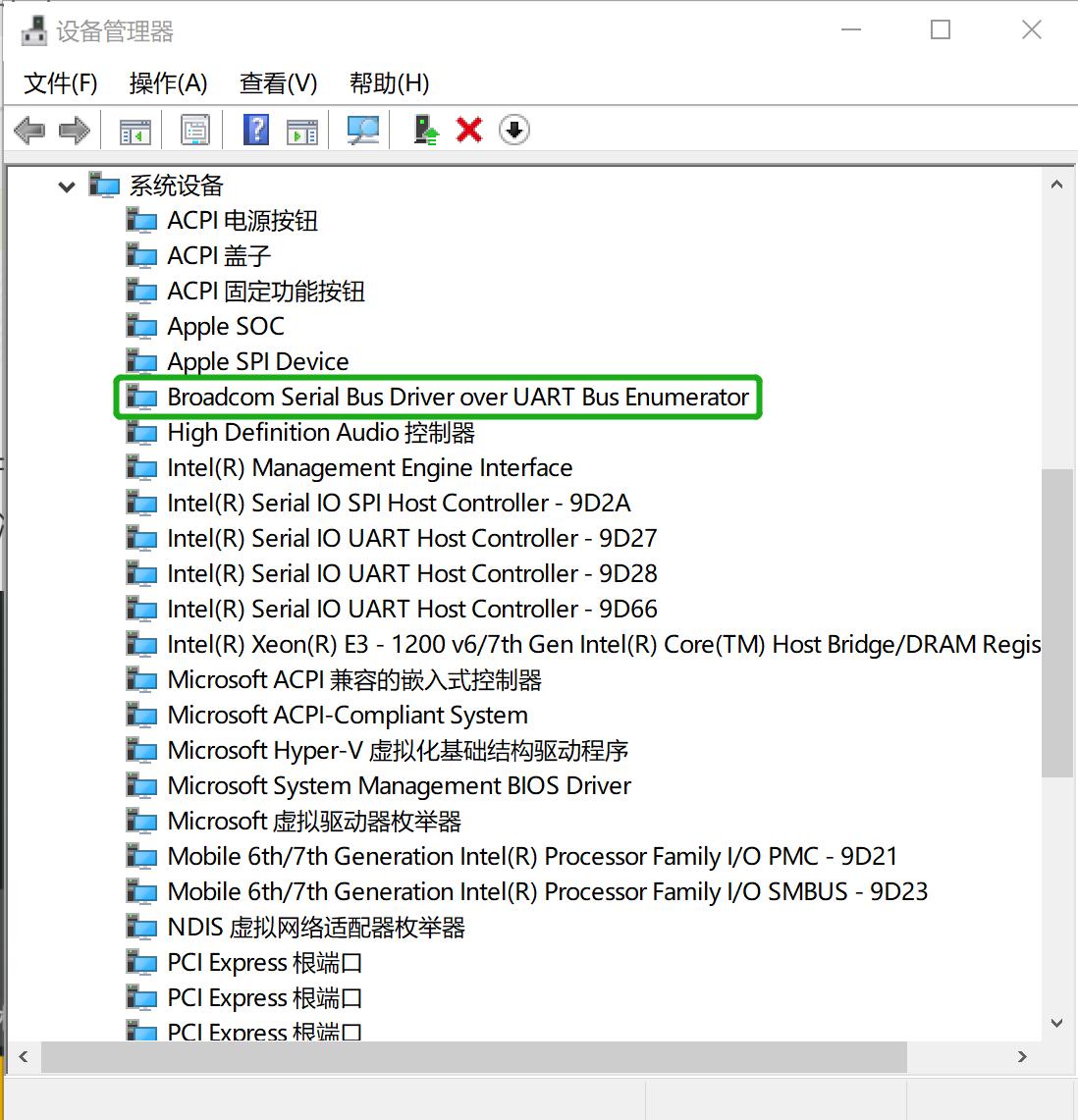
Task: Click Scan for hardware changes monitor icon
Action: [x=362, y=130]
